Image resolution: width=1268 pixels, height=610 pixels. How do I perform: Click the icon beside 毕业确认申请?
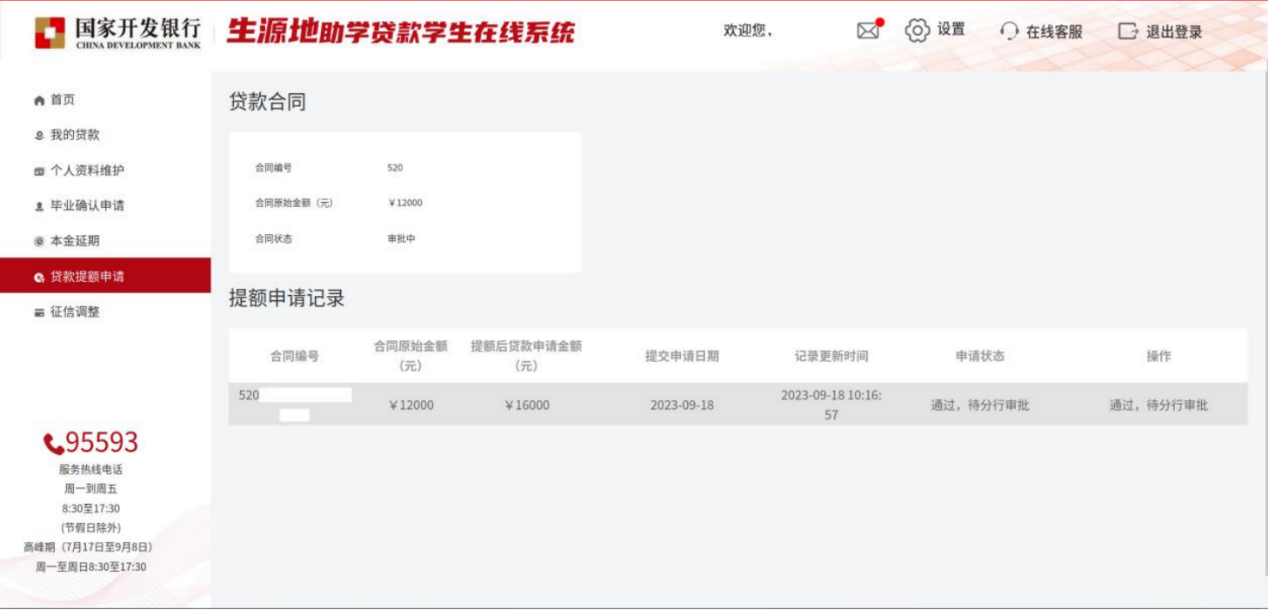39,206
